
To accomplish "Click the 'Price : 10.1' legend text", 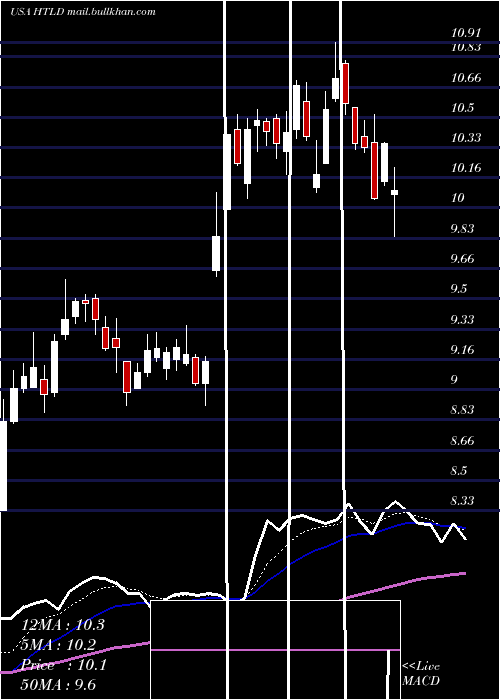I will click(x=64, y=665).
